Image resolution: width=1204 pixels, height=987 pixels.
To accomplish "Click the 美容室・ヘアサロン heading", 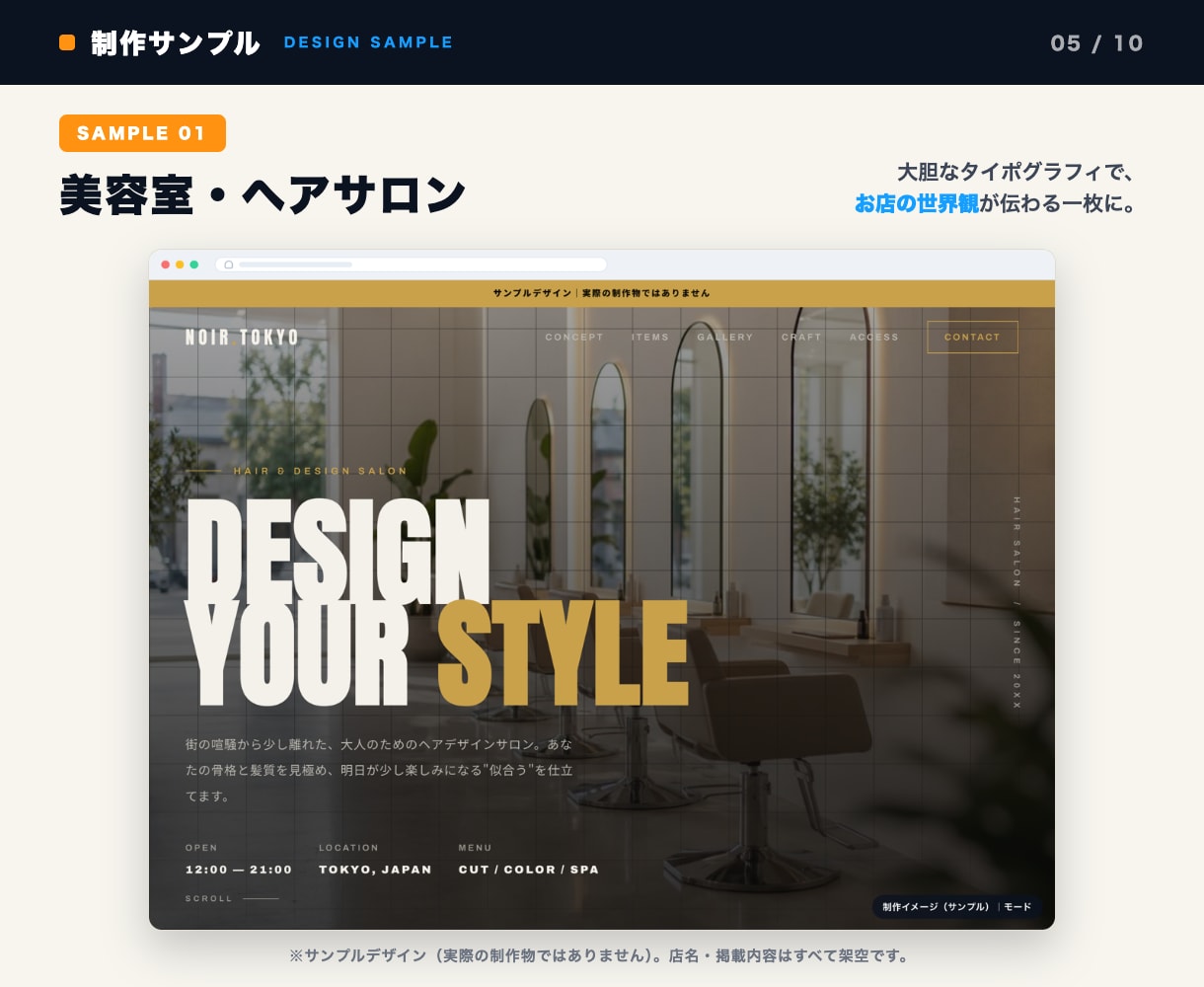I will pos(263,193).
